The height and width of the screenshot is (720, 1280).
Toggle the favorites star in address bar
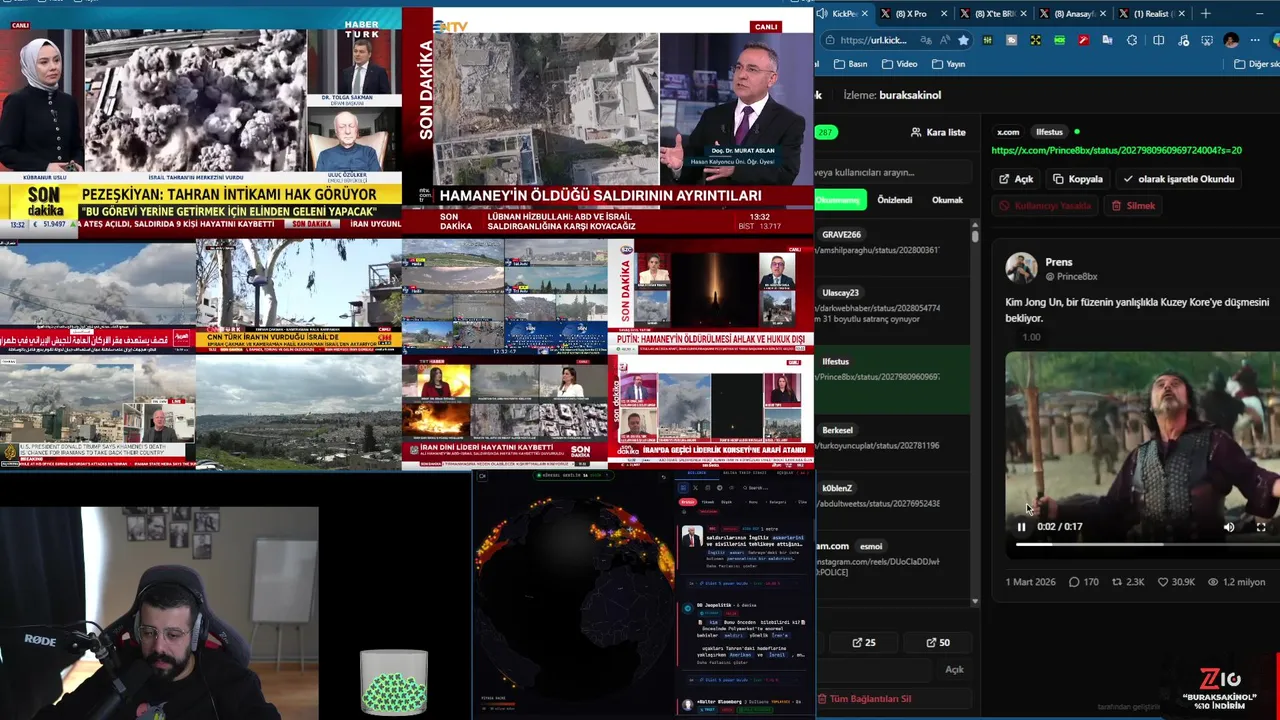click(963, 40)
